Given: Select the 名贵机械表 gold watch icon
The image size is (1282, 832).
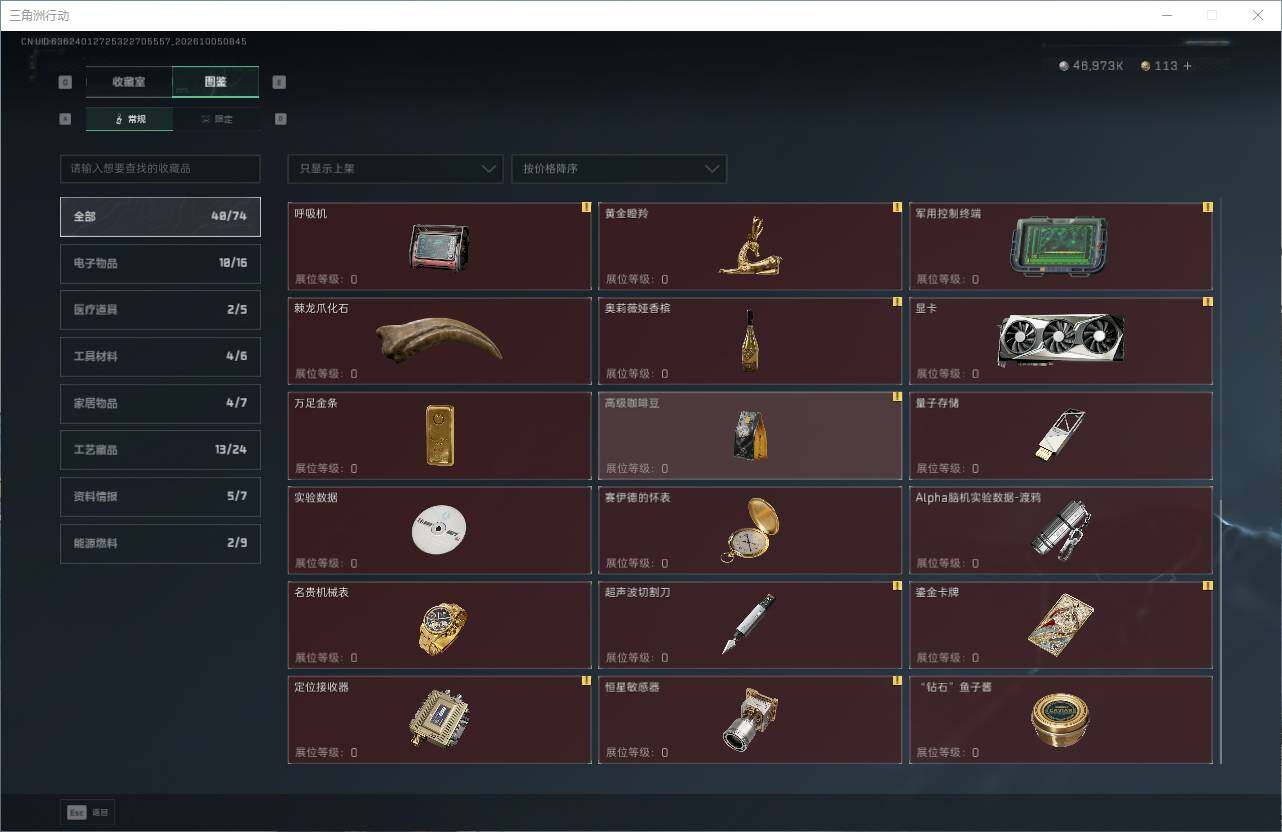Looking at the screenshot, I should [x=441, y=627].
